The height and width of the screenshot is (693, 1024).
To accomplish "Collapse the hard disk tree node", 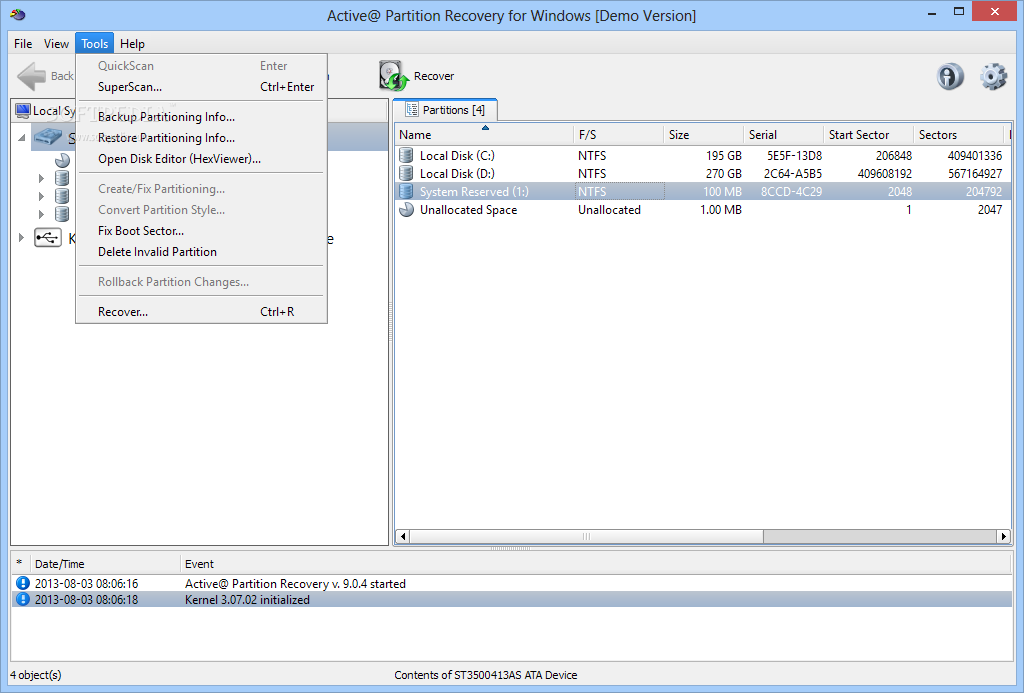I will pos(22,138).
